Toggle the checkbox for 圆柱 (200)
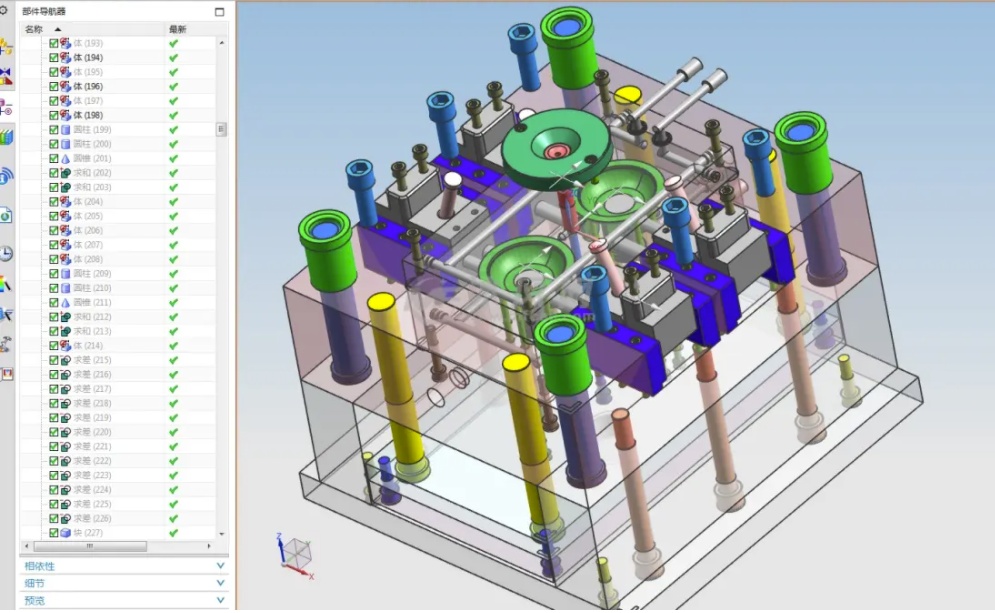This screenshot has width=995, height=613. pyautogui.click(x=53, y=144)
